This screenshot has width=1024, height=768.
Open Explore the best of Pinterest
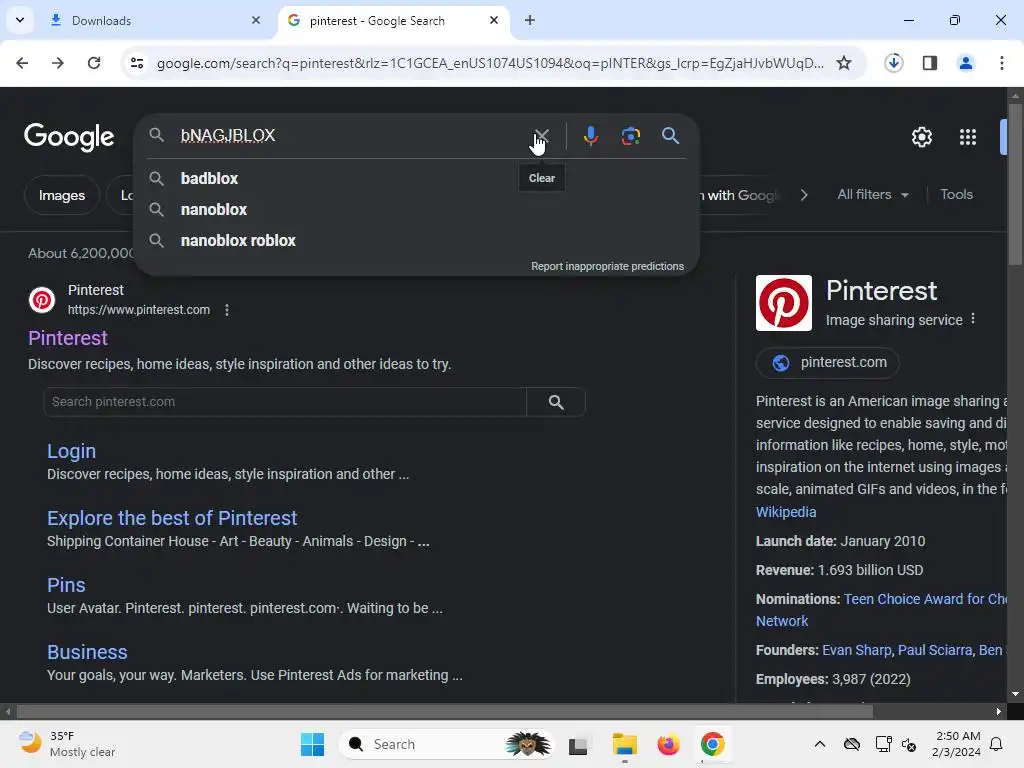tap(172, 519)
